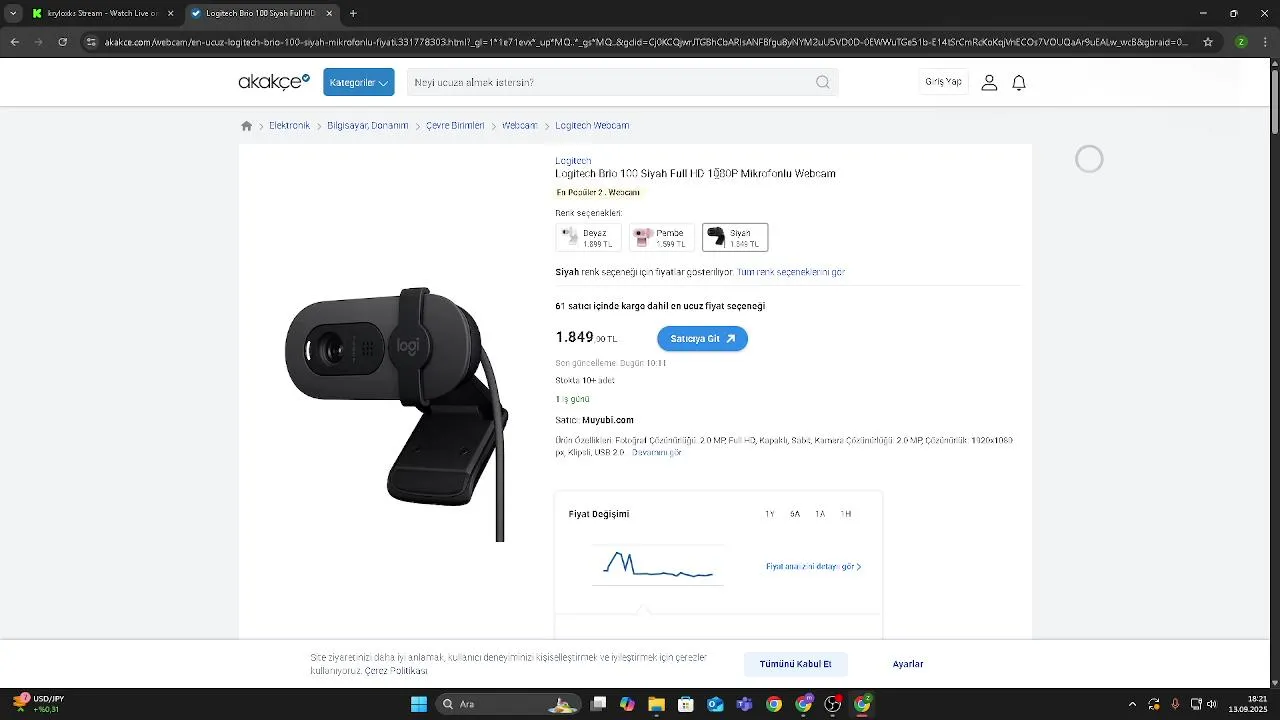Select the 1A price history range
The image size is (1280, 720).
820,514
